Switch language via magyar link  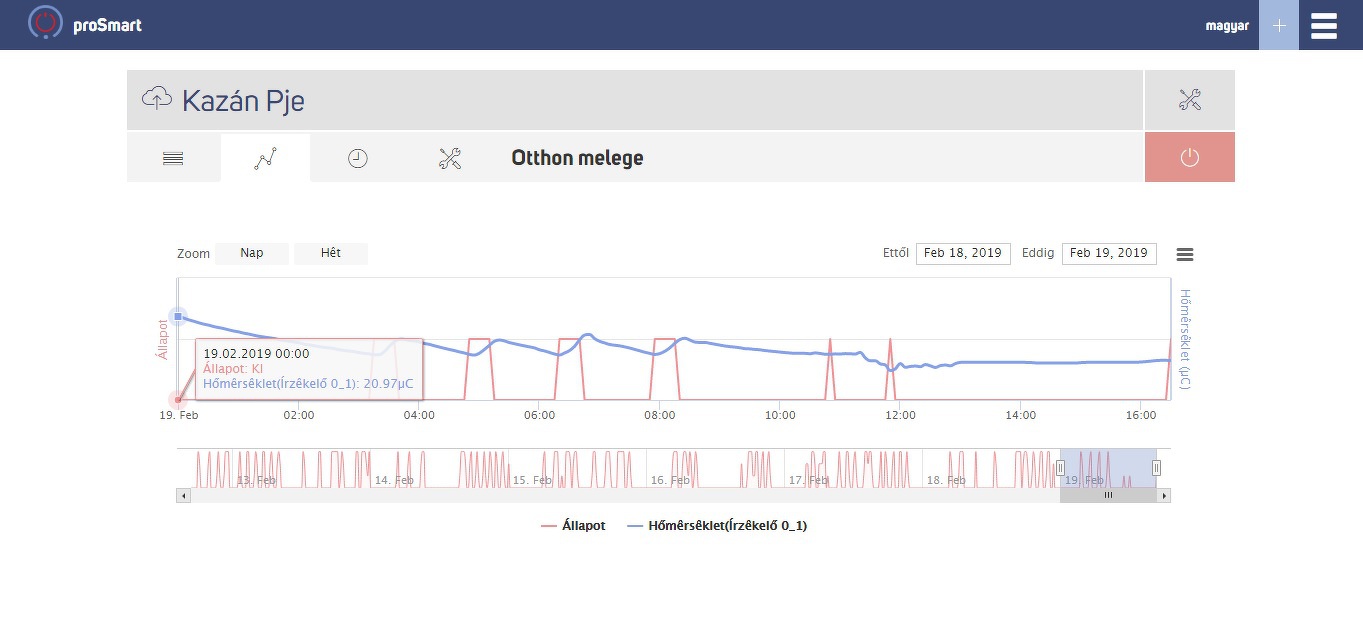(1227, 26)
